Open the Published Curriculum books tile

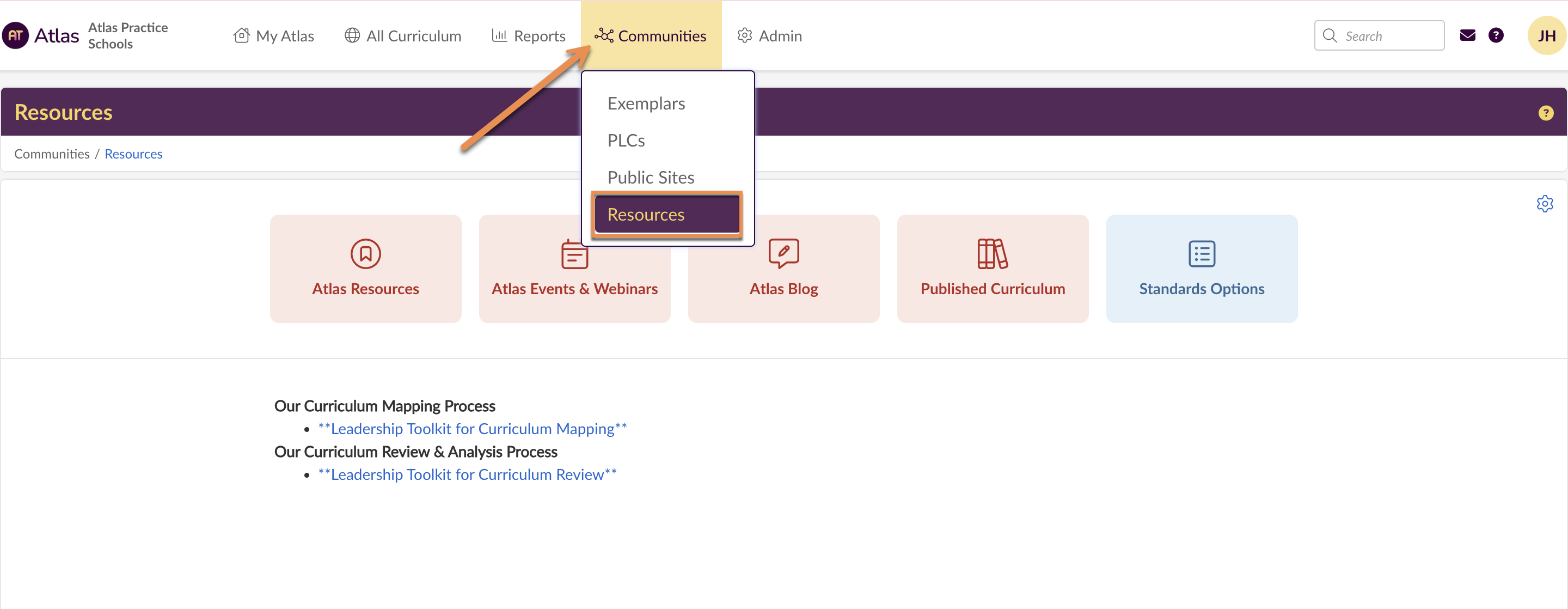click(992, 268)
